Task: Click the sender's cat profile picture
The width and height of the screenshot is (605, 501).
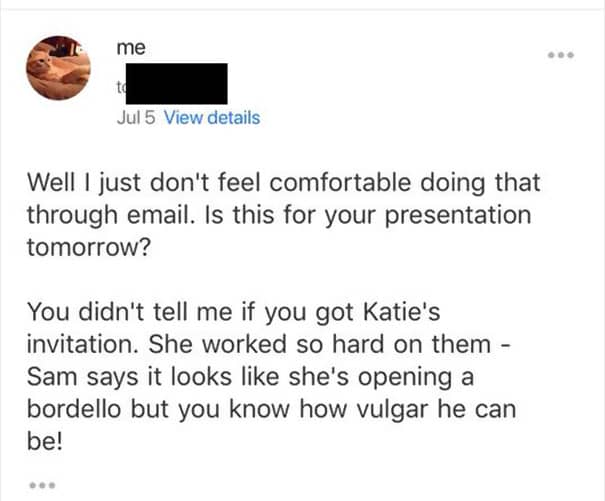Action: (57, 67)
